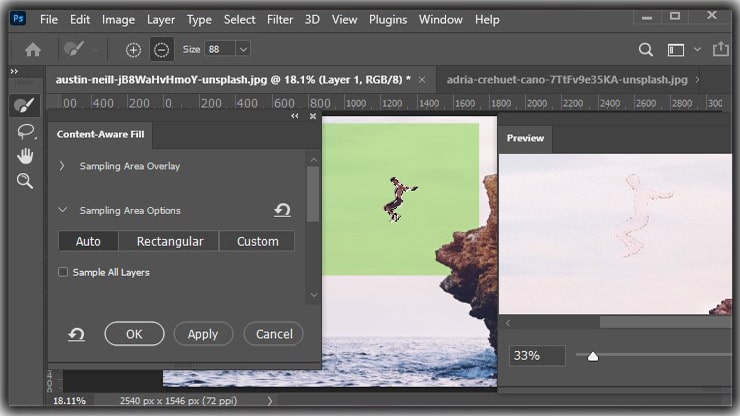Open the Help menu

pos(487,20)
